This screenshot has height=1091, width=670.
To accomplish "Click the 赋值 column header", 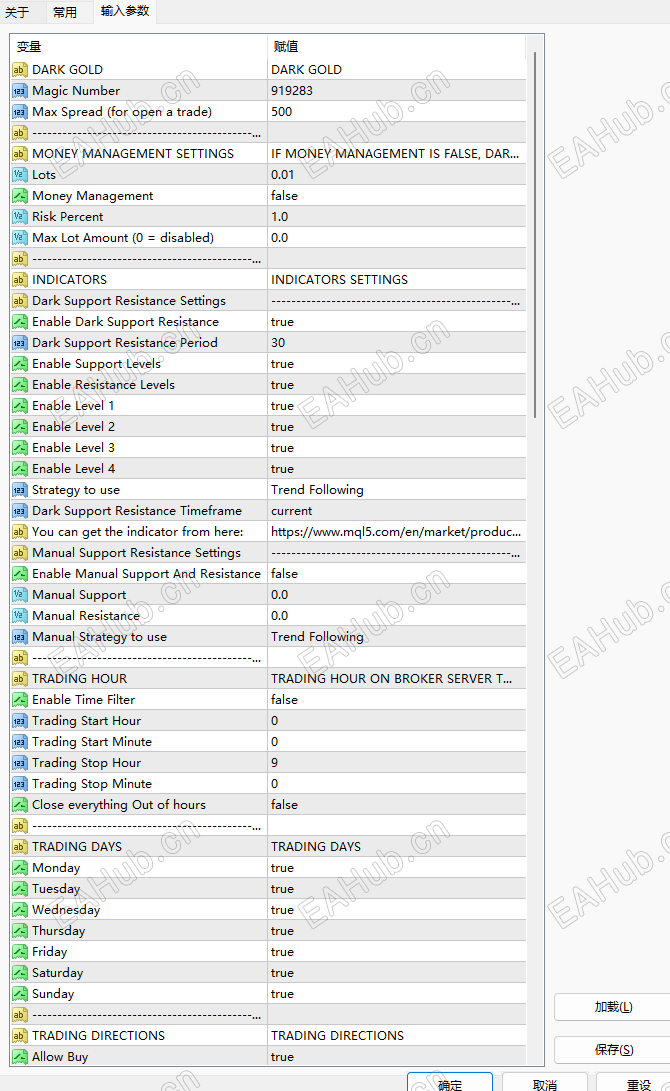I will point(397,47).
